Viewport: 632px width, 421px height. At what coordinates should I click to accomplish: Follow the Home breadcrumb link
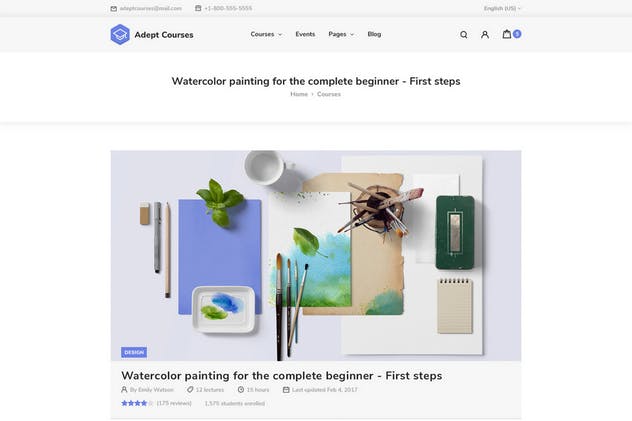click(x=299, y=94)
